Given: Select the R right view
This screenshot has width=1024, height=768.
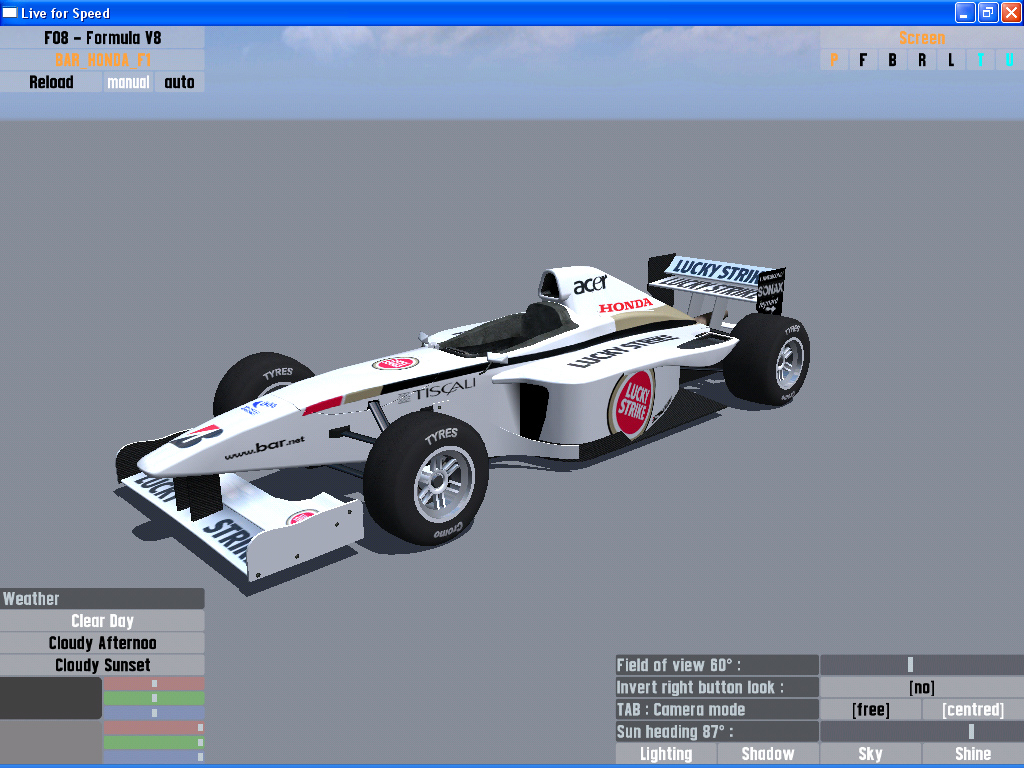Looking at the screenshot, I should 921,60.
